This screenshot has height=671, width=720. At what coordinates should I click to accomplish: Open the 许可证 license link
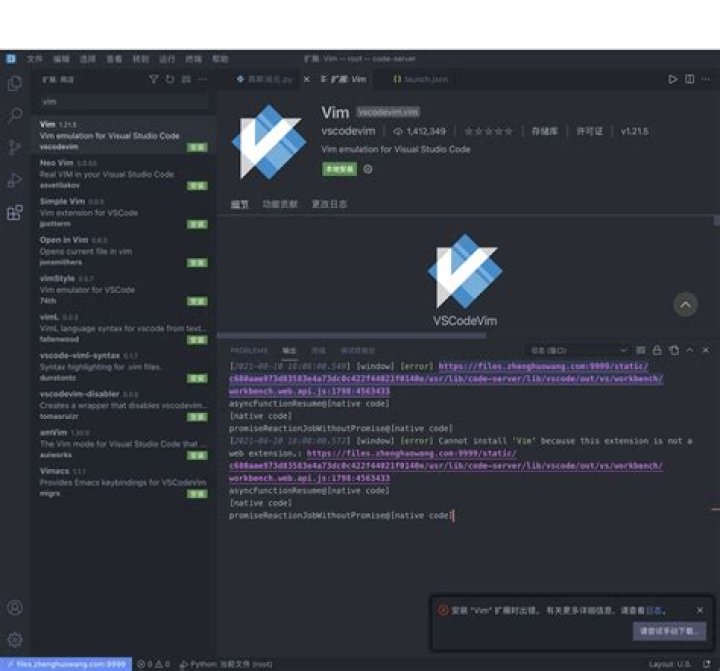pos(590,131)
